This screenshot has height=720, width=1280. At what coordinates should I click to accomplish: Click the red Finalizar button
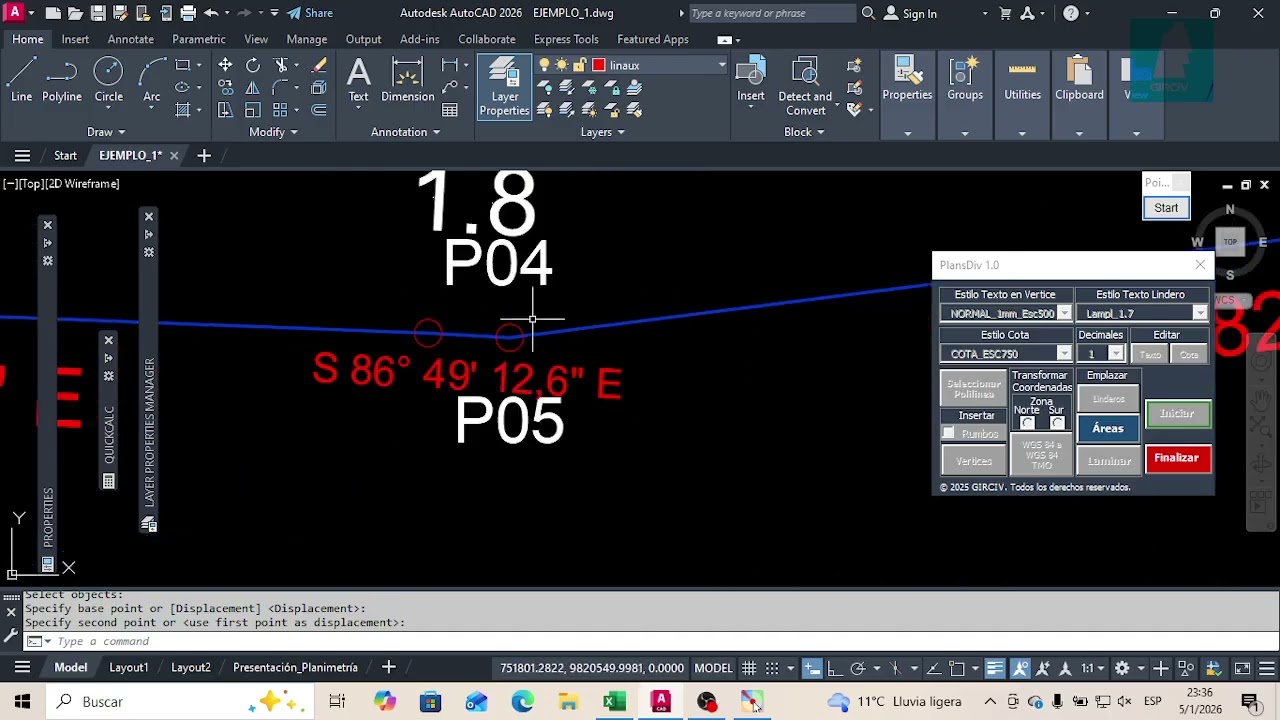[x=1177, y=458]
